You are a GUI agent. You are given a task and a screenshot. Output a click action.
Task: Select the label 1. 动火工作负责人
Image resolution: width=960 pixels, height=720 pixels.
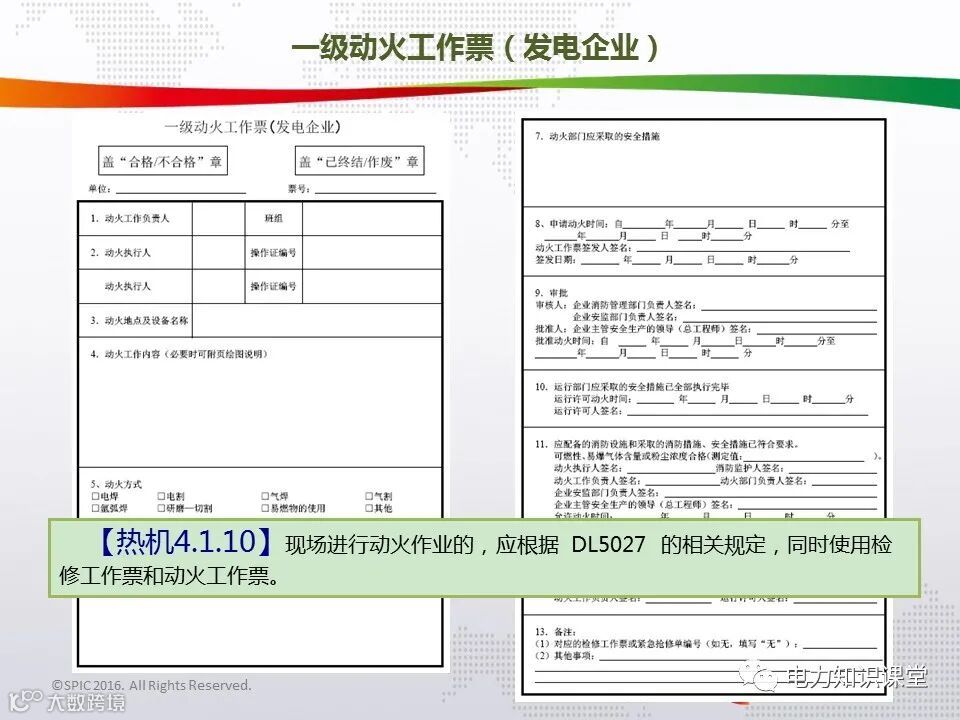point(130,219)
